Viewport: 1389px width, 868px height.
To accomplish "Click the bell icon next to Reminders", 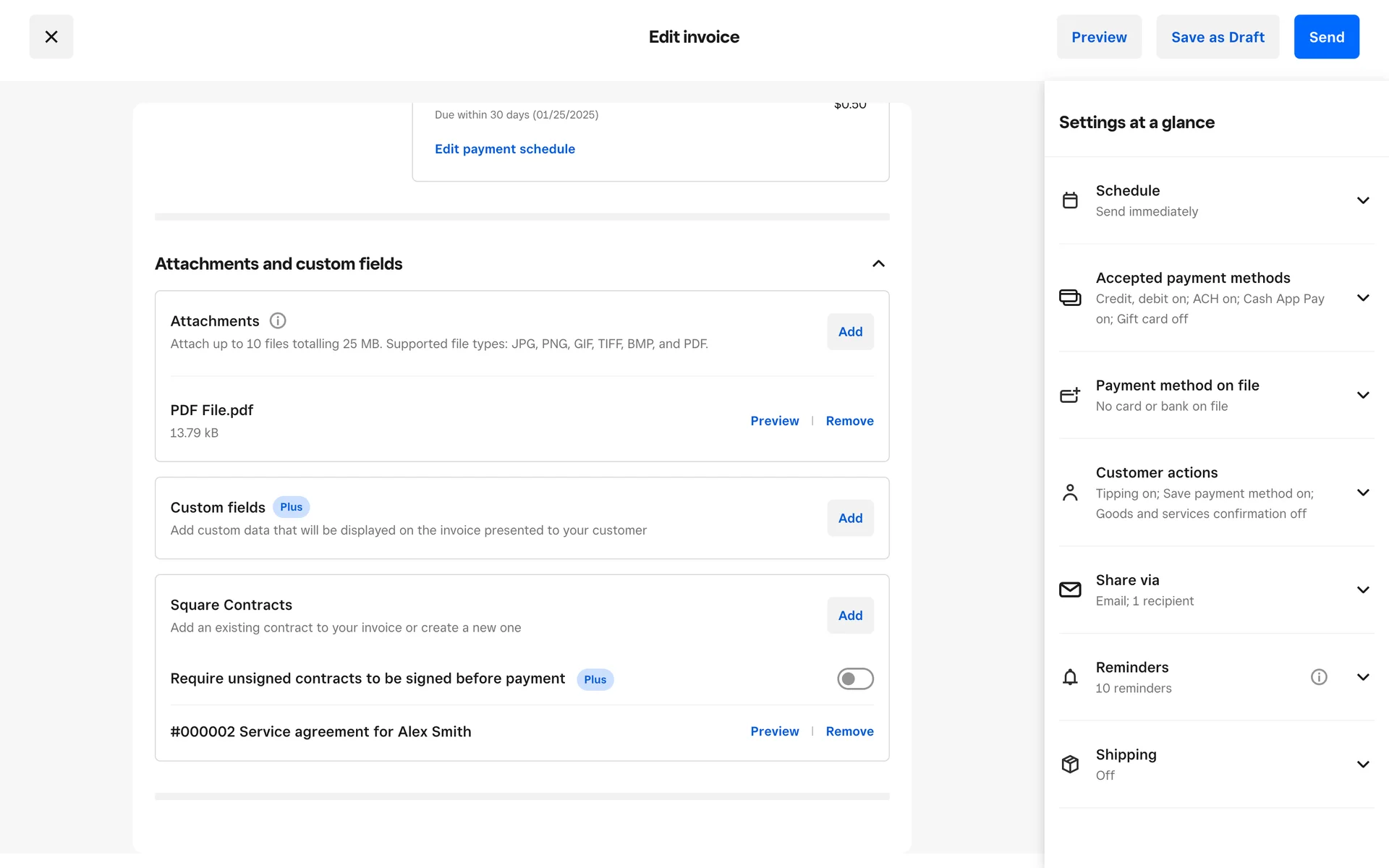I will coord(1070,677).
